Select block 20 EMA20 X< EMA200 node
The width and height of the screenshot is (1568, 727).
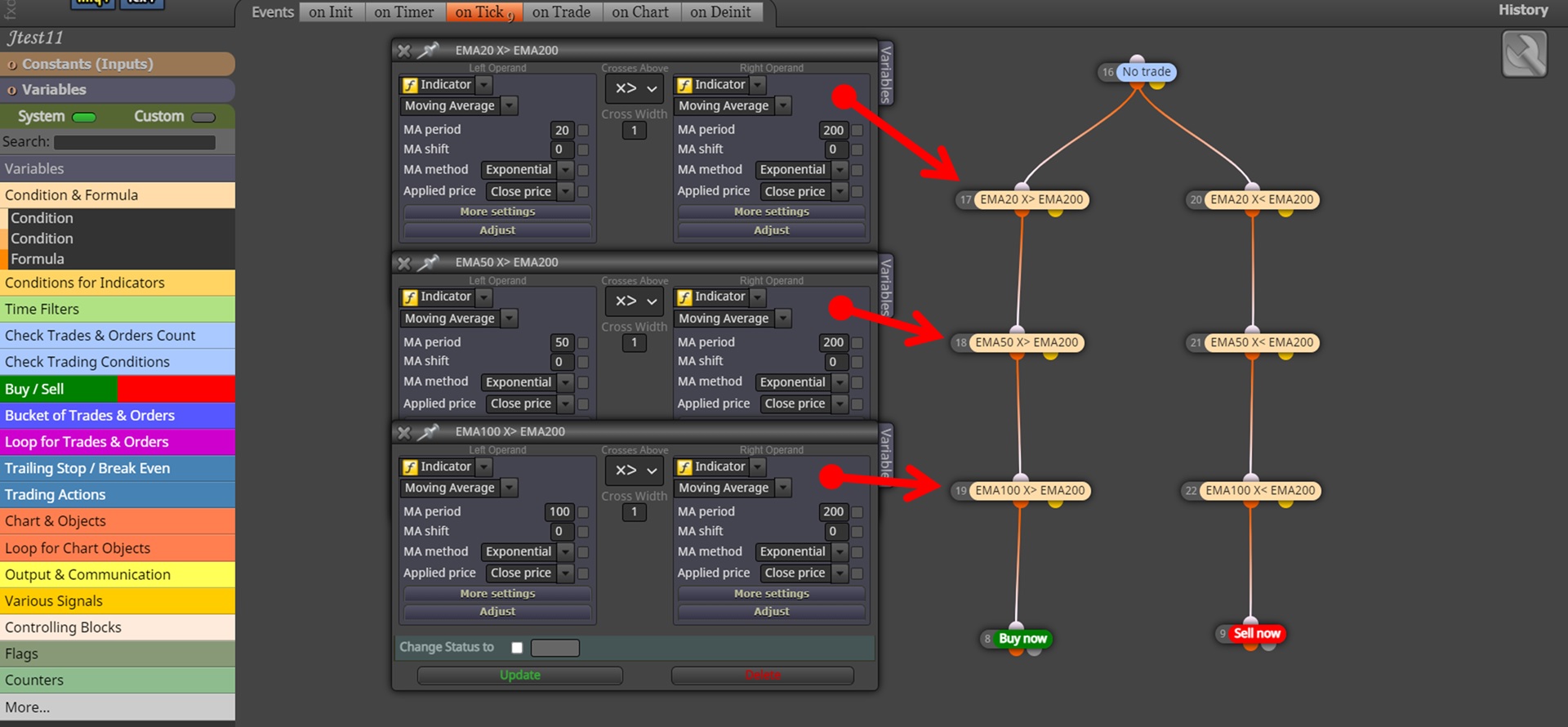click(1262, 199)
